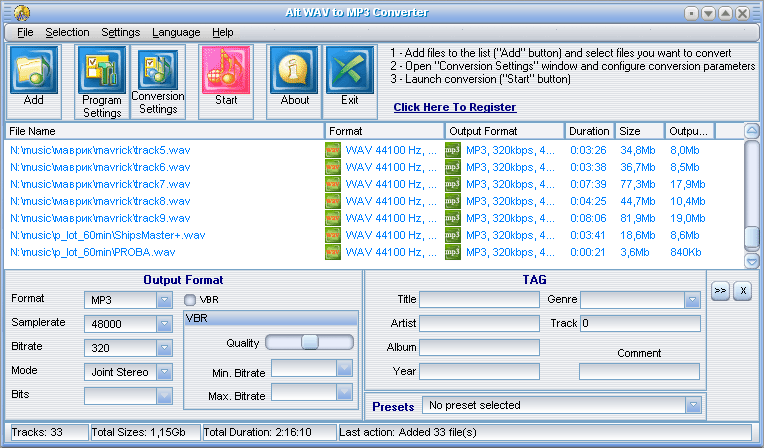Click the WAV format icon for track9.wav
764x448 pixels.
tap(333, 218)
